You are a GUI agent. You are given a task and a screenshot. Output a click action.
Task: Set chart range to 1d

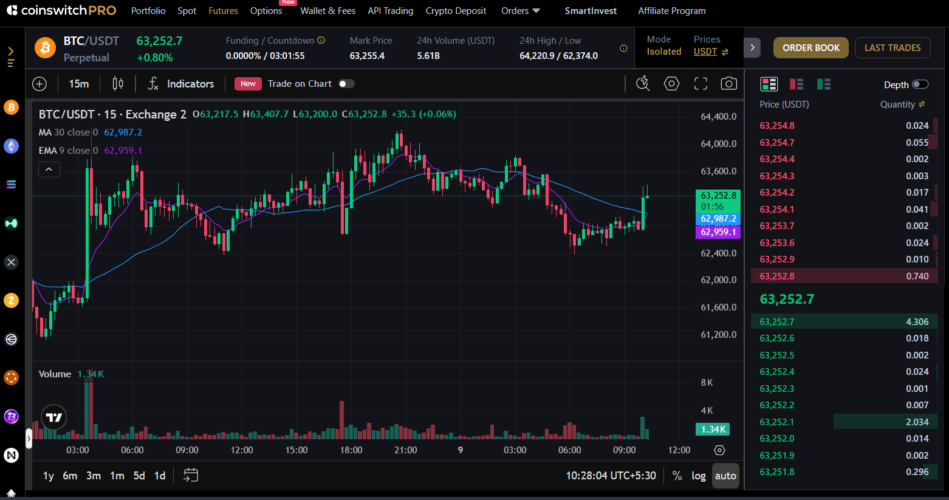point(160,476)
